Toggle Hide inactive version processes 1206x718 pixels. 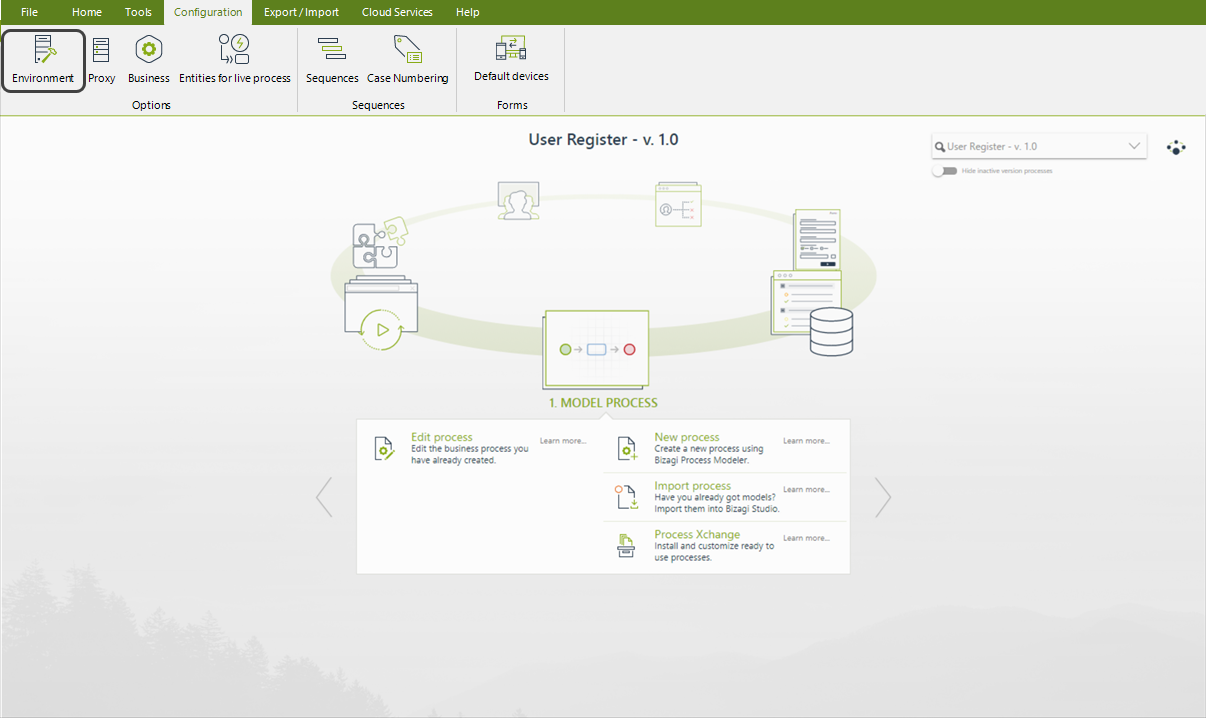coord(944,171)
